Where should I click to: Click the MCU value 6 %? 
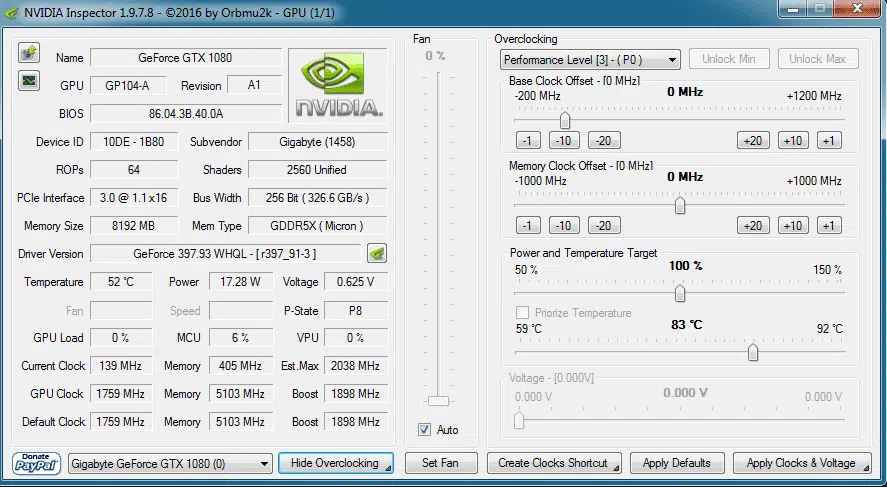[240, 338]
